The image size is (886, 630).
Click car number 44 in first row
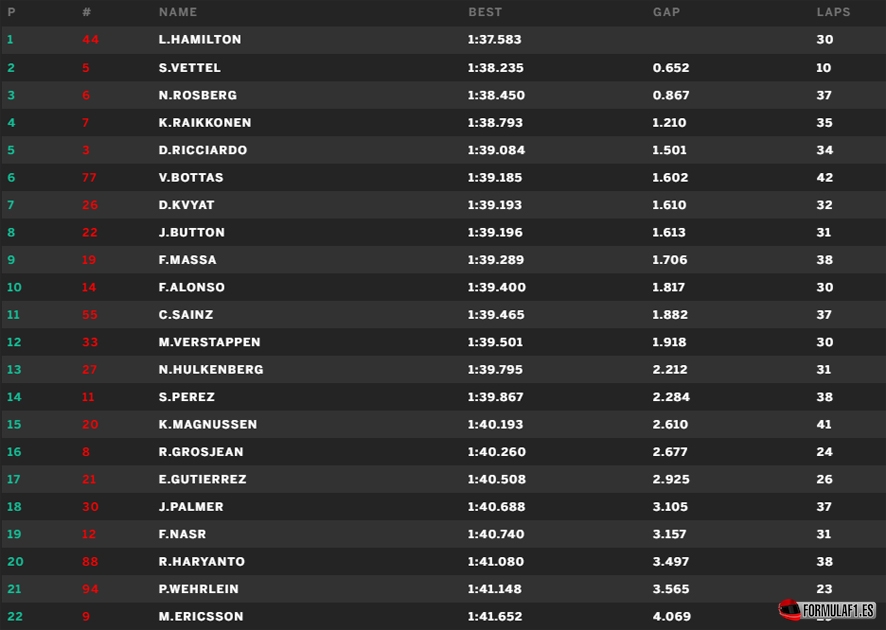[90, 40]
